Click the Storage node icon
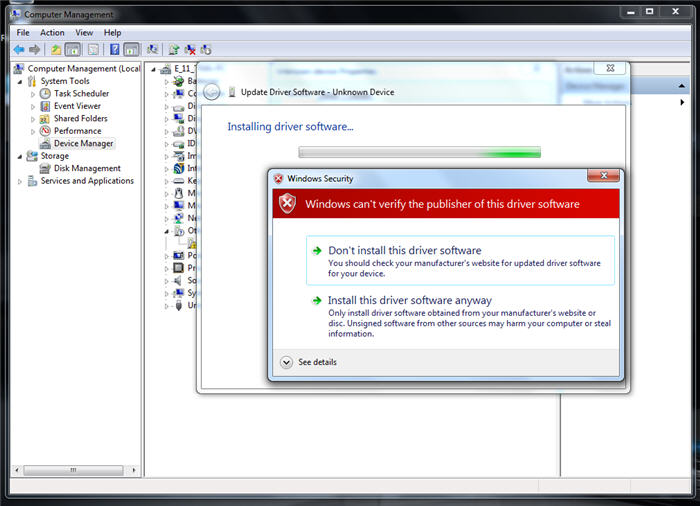 coord(32,156)
